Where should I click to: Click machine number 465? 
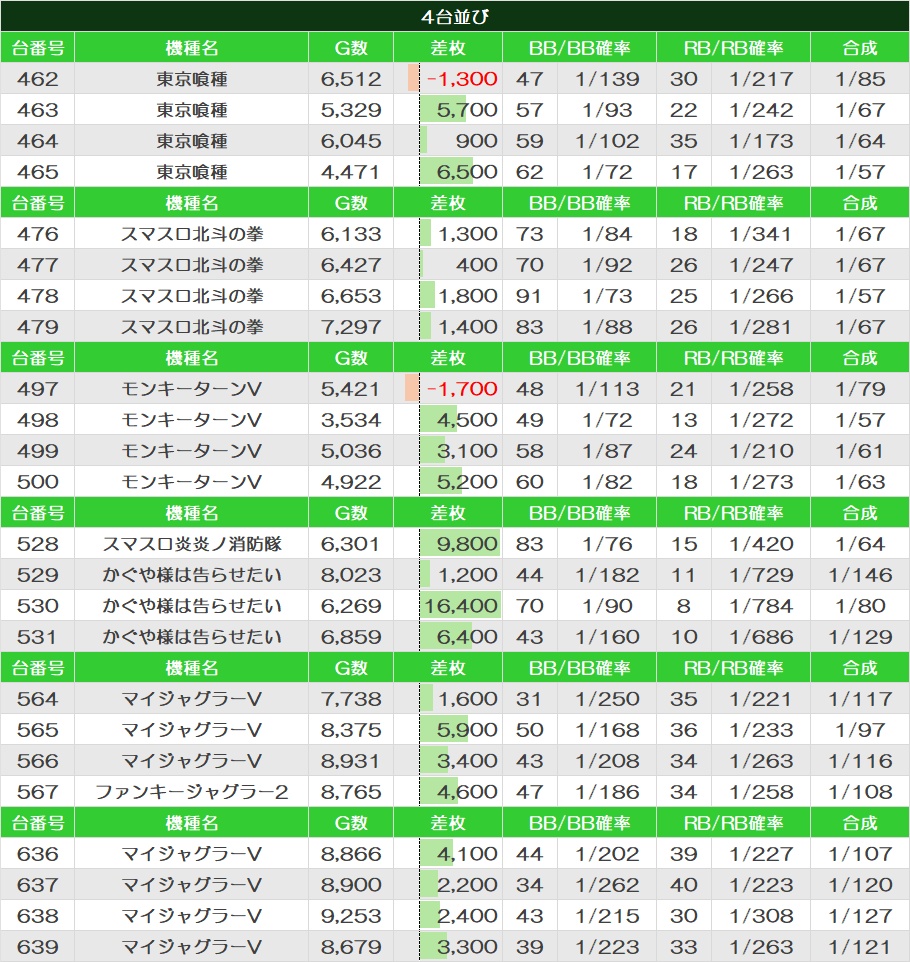37,172
